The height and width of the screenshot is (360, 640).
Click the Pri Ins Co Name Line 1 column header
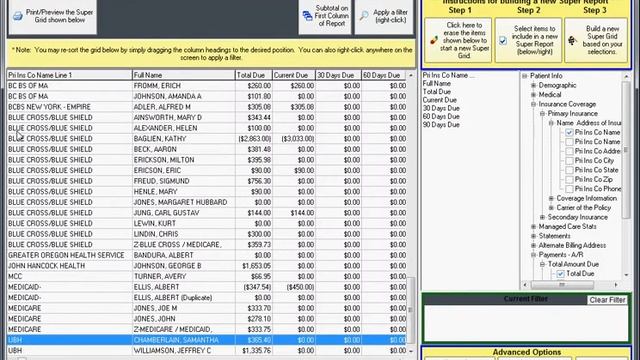[x=69, y=75]
